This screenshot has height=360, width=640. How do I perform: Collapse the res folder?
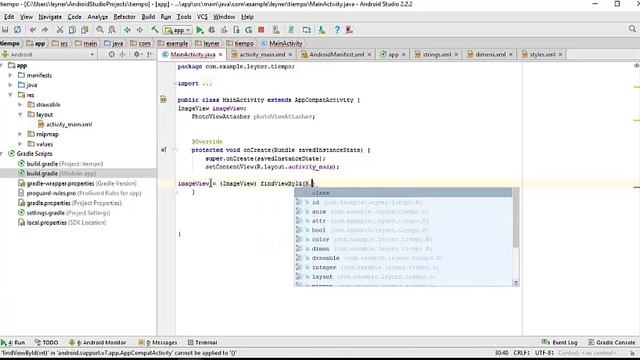point(11,95)
